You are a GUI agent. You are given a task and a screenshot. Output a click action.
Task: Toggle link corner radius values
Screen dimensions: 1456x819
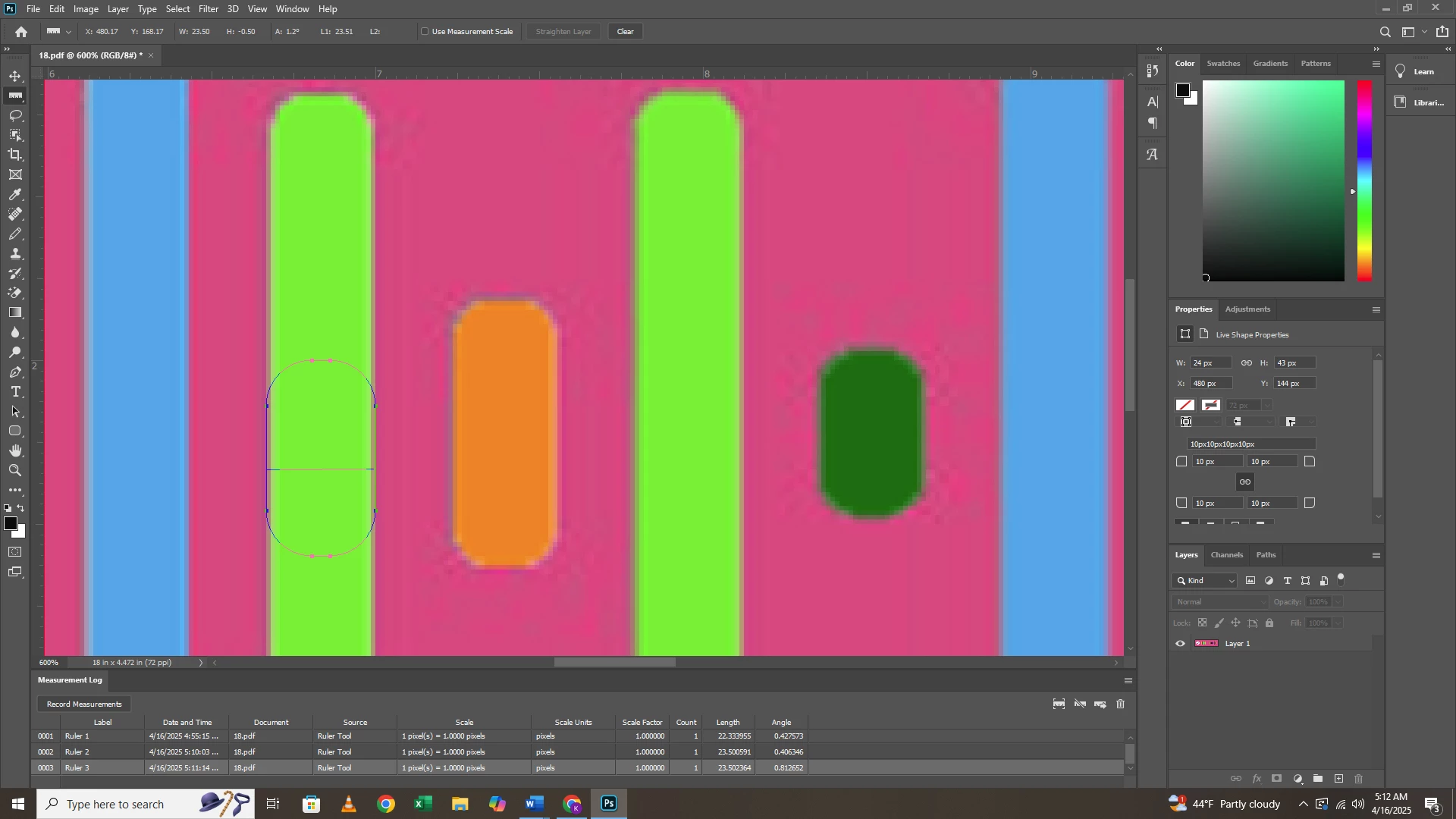[x=1245, y=482]
